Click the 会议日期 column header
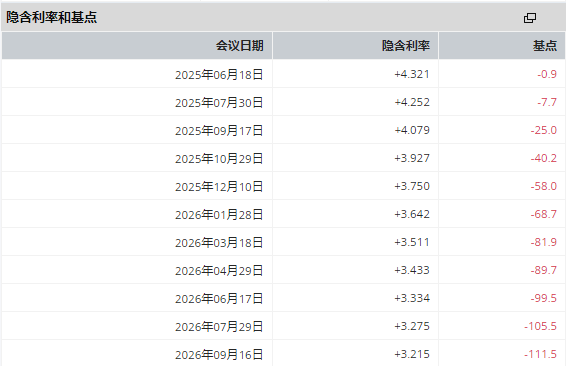 tap(137, 45)
